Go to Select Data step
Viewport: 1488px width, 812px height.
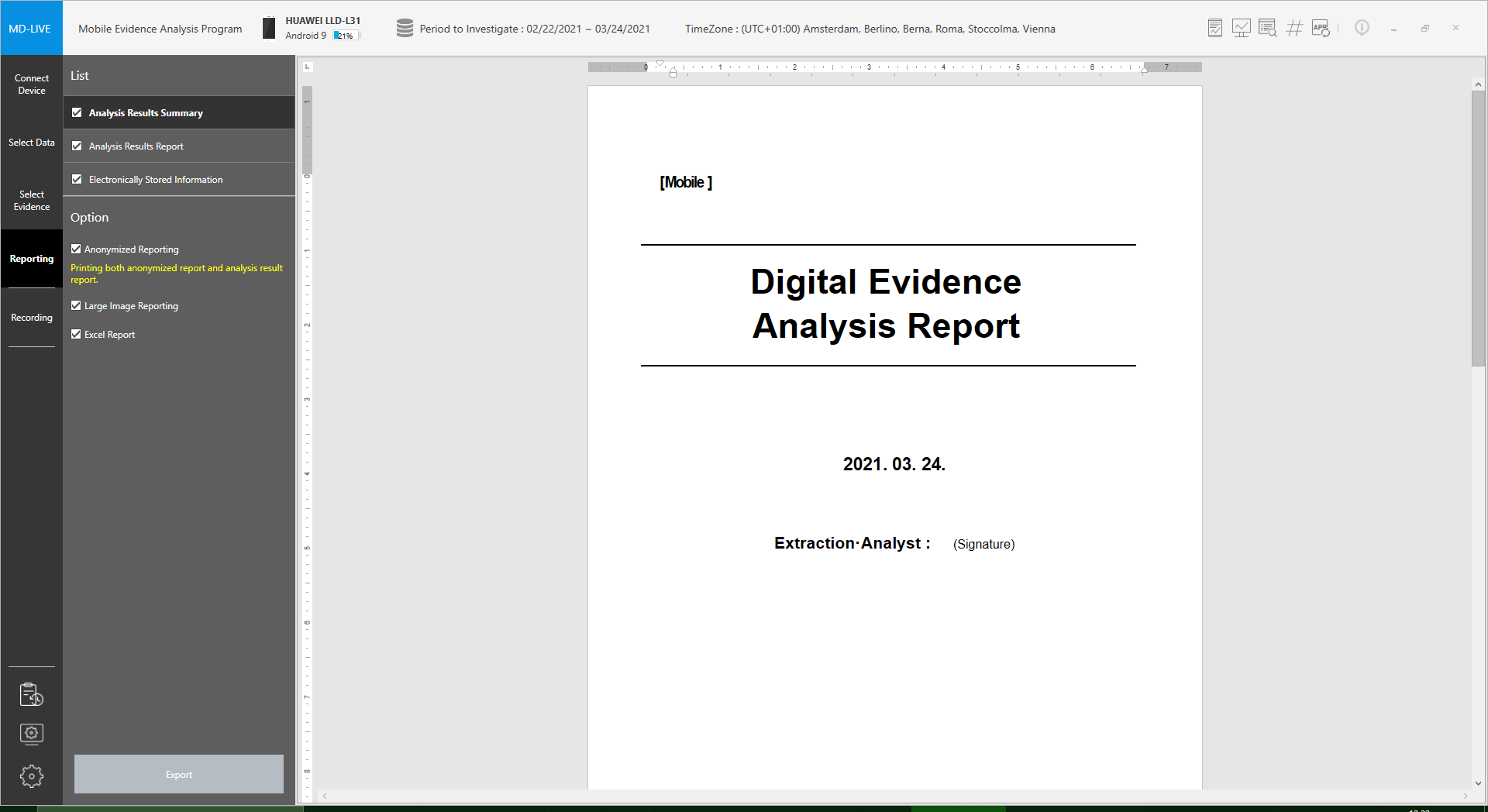31,143
